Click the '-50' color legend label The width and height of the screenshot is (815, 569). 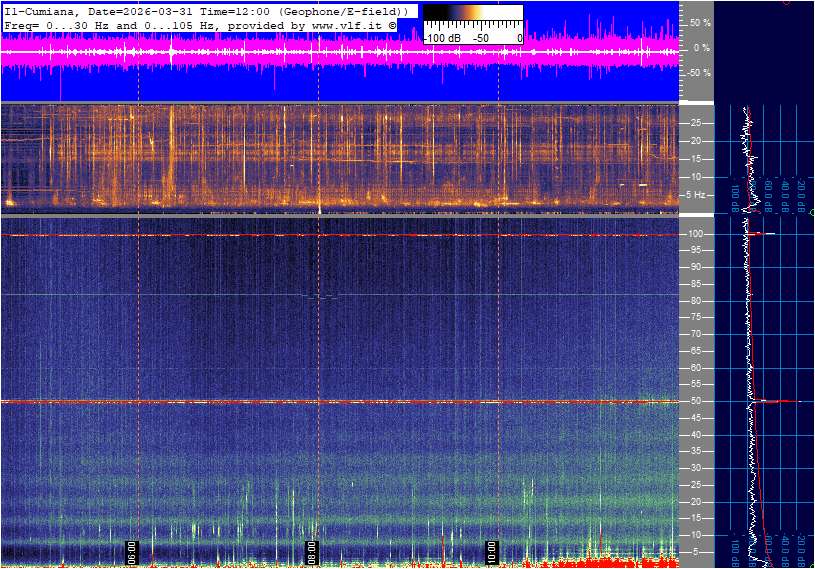(480, 38)
